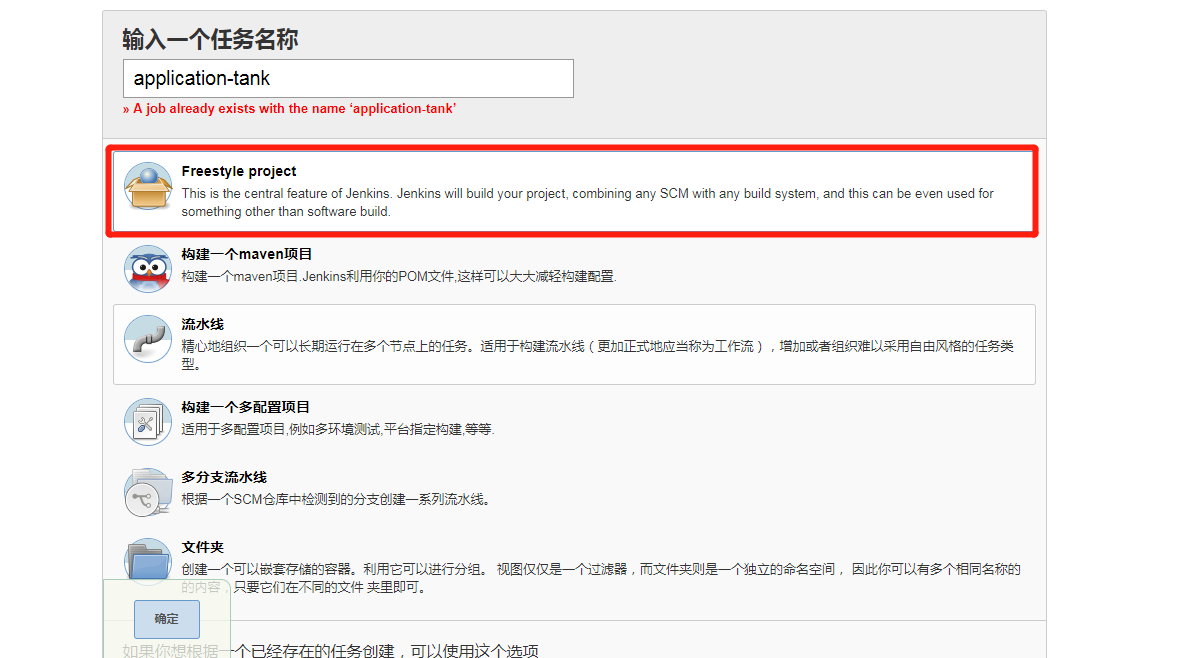
Task: Select the 多分支流水线 title
Action: [224, 477]
